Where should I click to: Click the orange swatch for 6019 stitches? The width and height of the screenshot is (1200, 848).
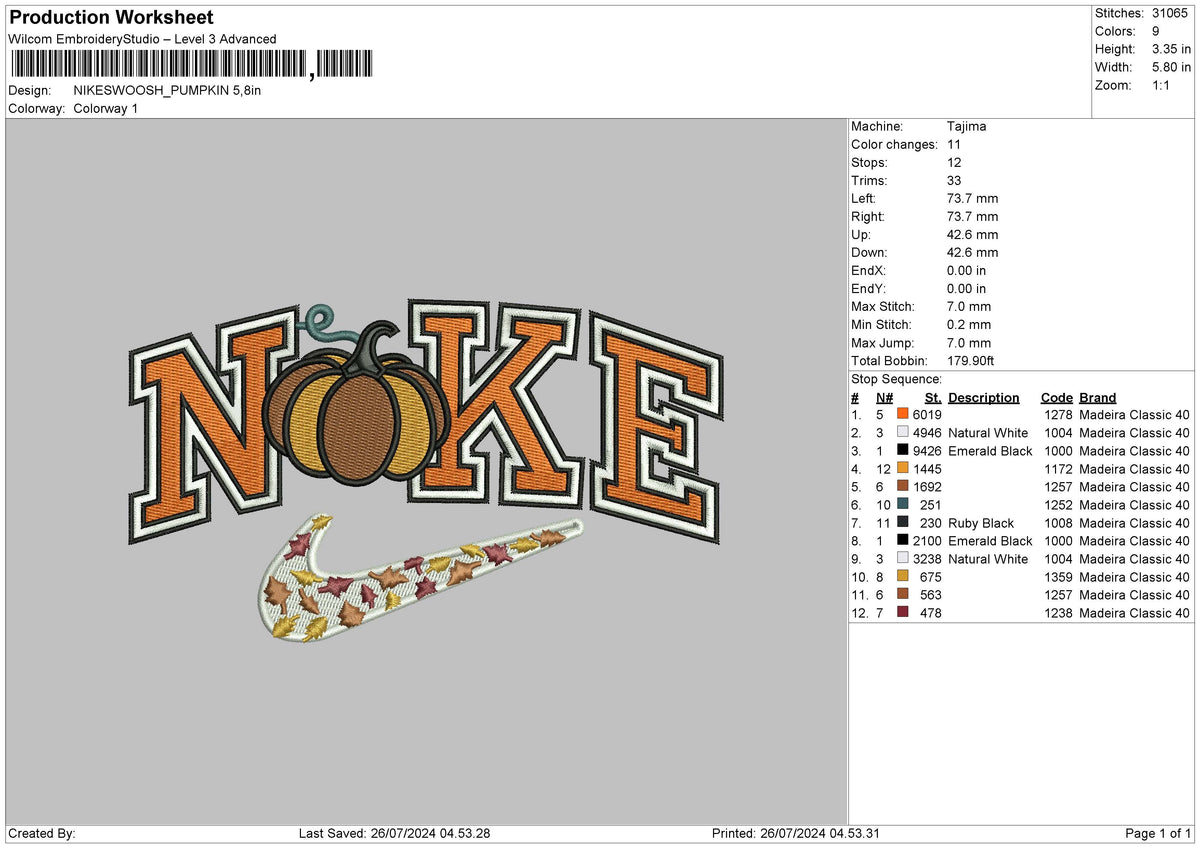click(903, 415)
